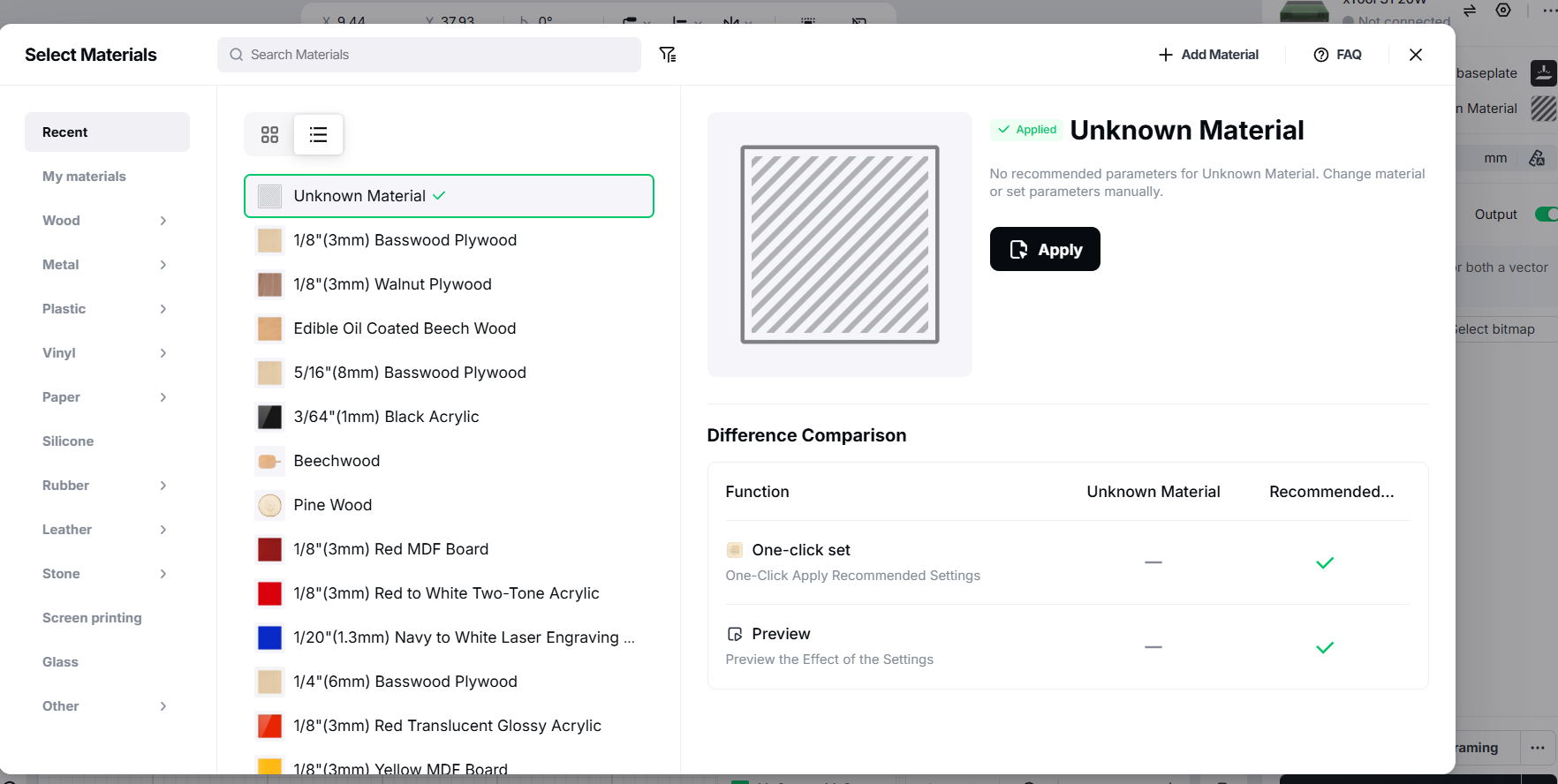Switch to list view of materials
This screenshot has height=784, width=1558.
[318, 134]
